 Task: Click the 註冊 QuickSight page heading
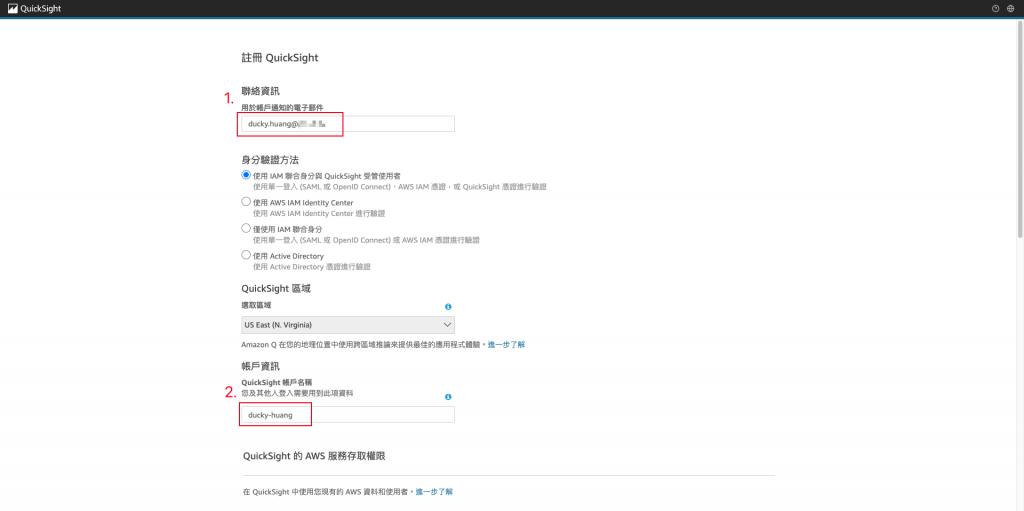tap(280, 58)
